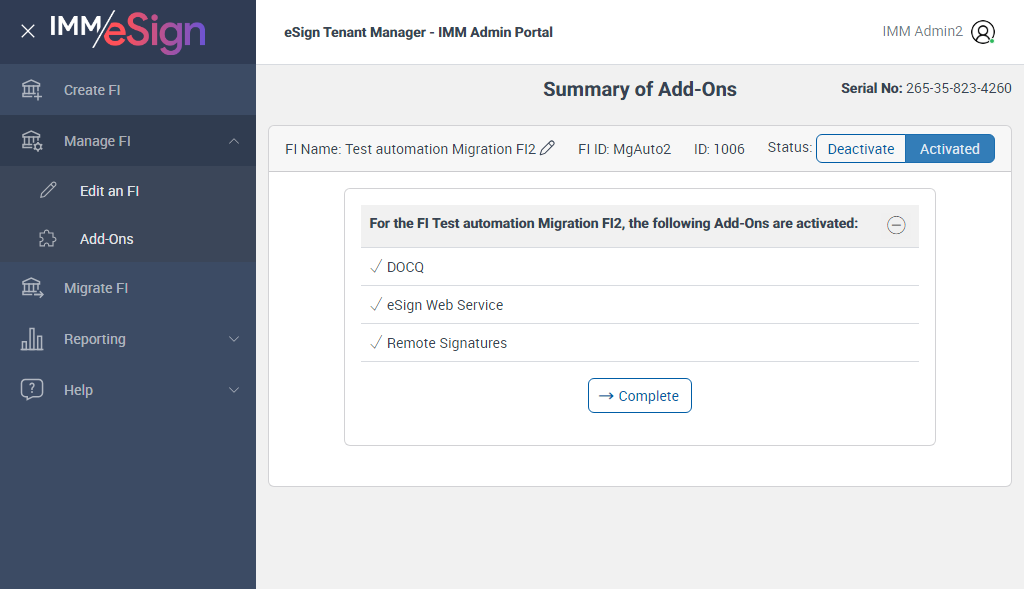Click the Reporting bar chart icon
Image resolution: width=1024 pixels, height=589 pixels.
tap(32, 339)
